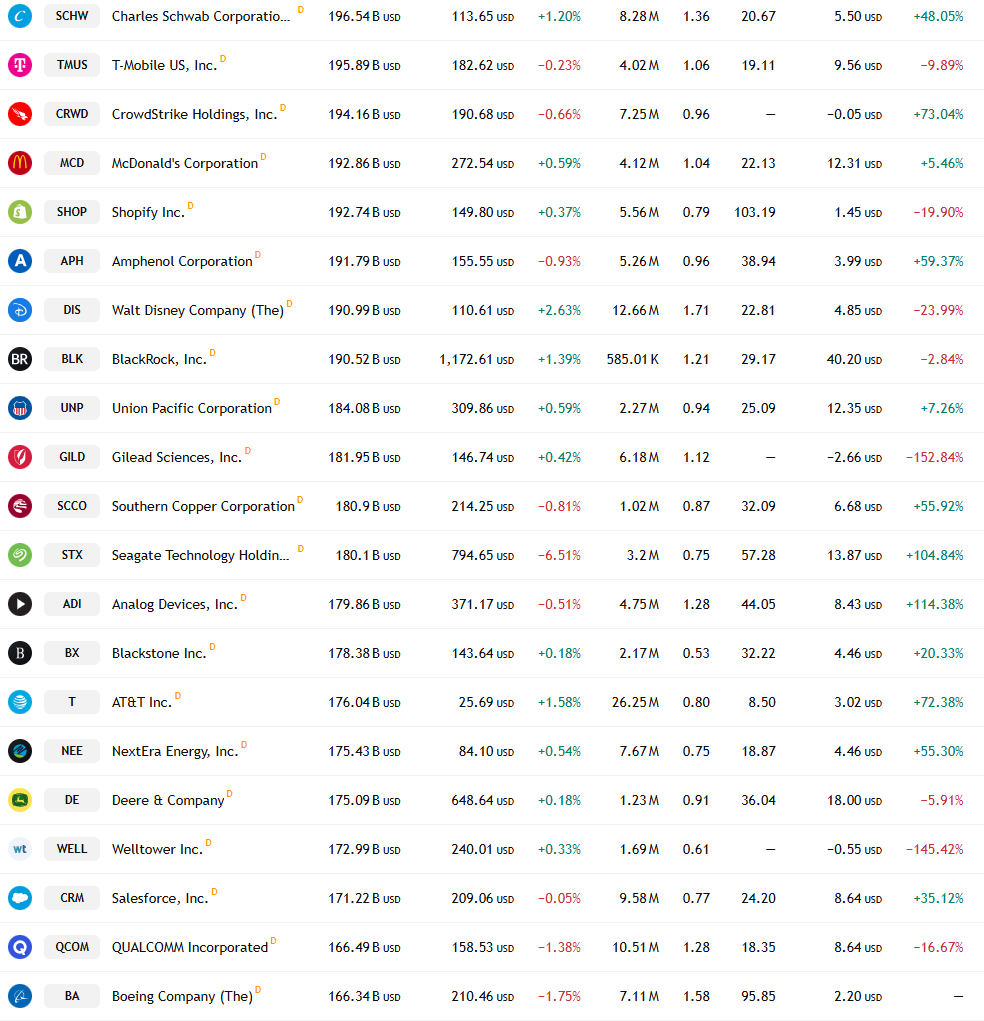Open NextEra Energy, Inc. link

pyautogui.click(x=175, y=751)
